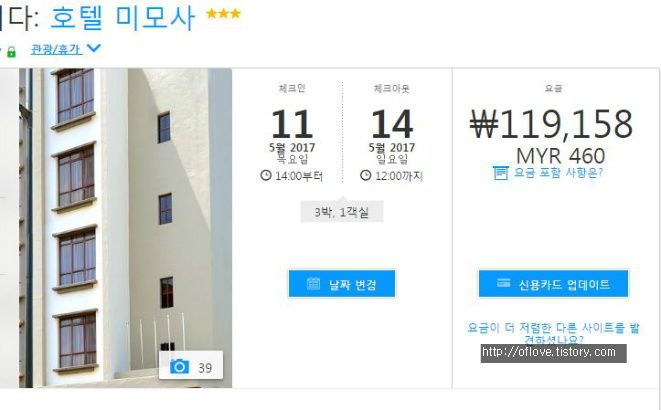Click the 39 photo count badge
Image resolution: width=661 pixels, height=410 pixels.
pyautogui.click(x=191, y=365)
